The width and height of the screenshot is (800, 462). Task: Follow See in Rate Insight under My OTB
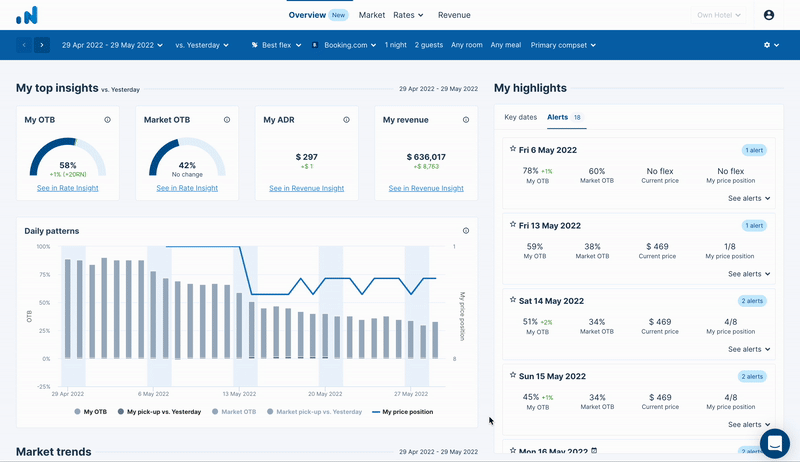coord(68,188)
